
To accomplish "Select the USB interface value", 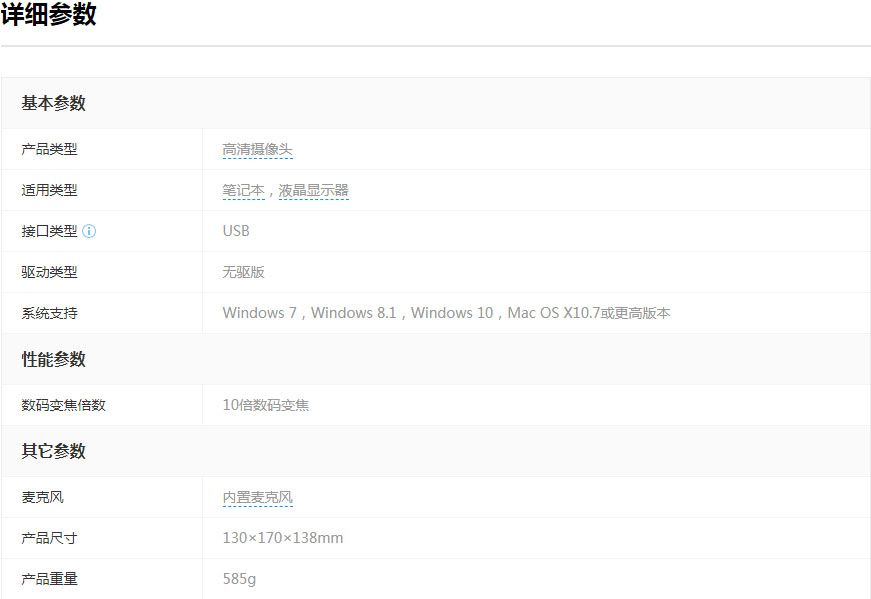I will click(x=236, y=231).
